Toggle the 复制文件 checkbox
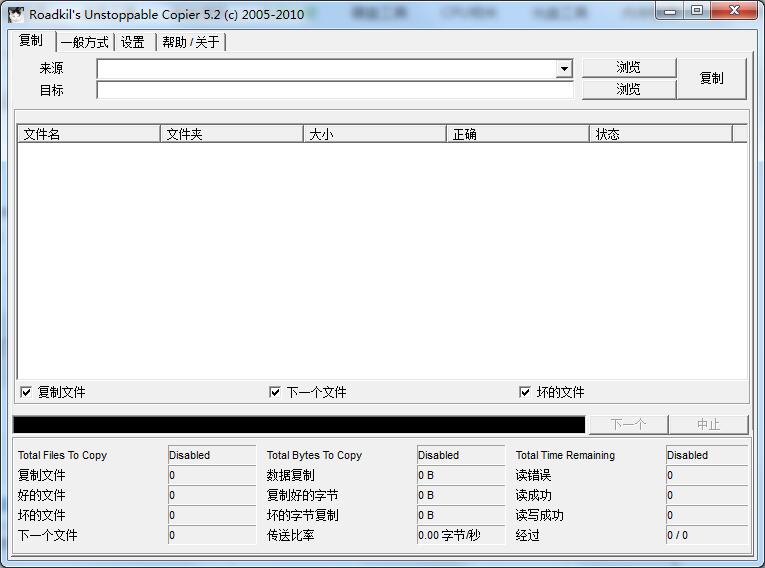Screen dimensions: 765x568 [26, 392]
